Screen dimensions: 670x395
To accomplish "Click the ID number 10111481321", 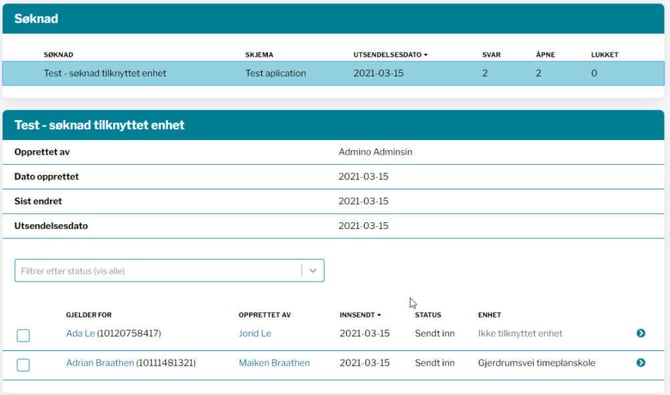I will (x=166, y=363).
